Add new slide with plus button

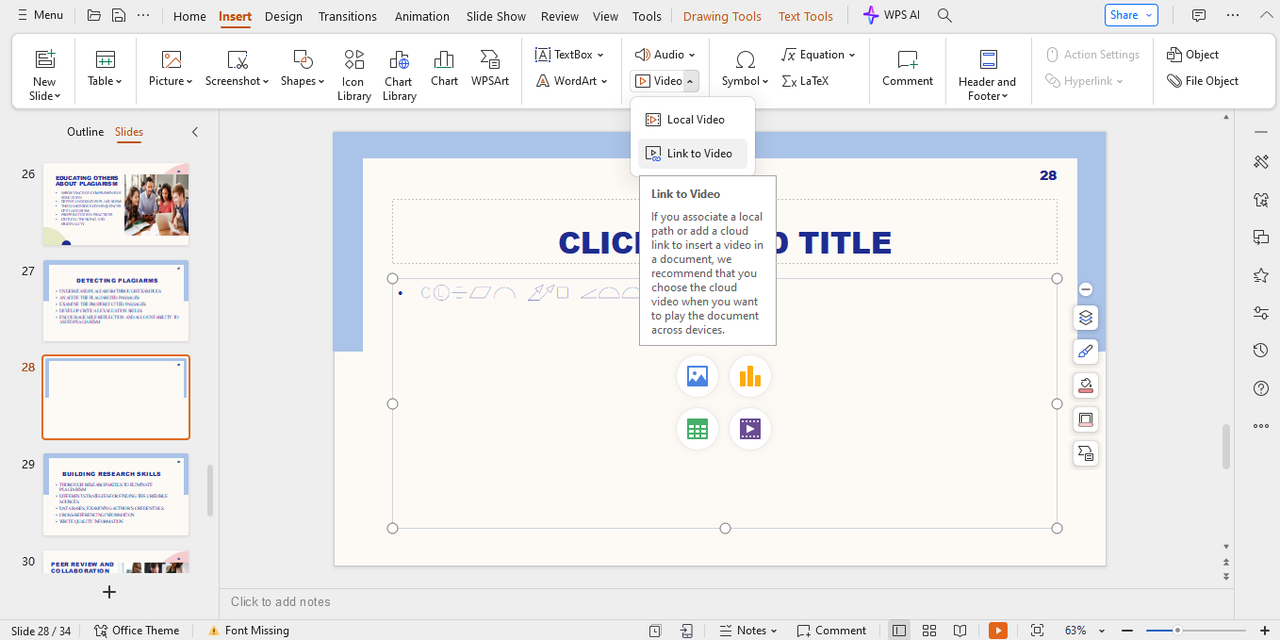coord(109,592)
